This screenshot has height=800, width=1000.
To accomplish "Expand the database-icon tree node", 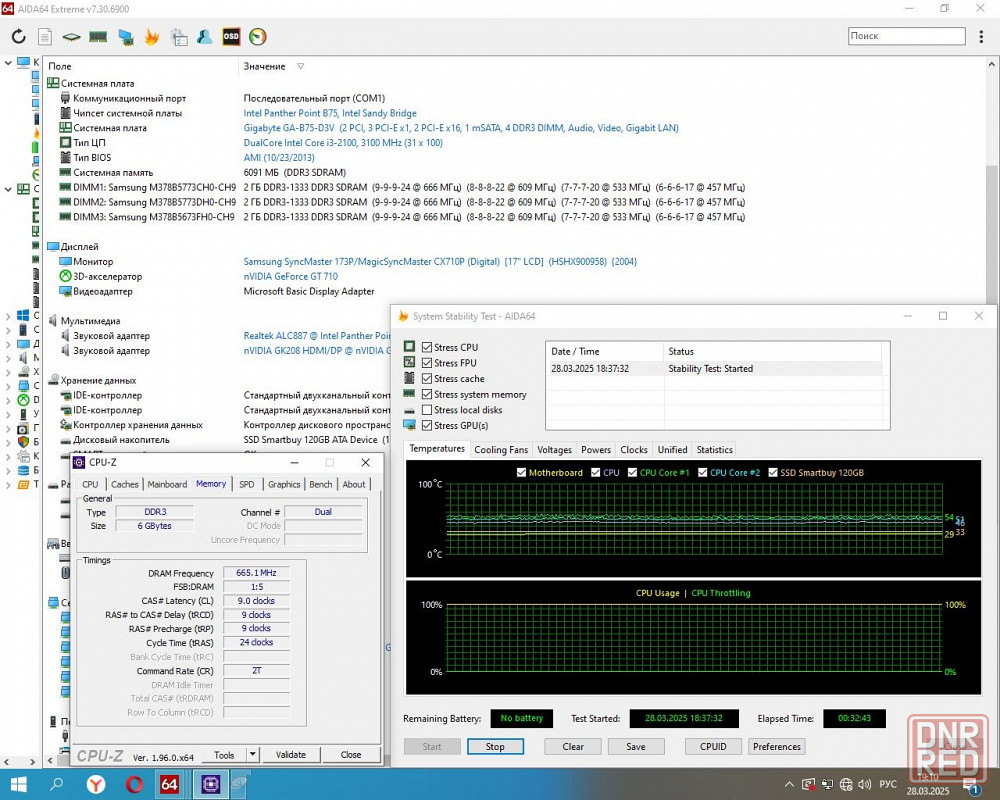I will tap(8, 471).
